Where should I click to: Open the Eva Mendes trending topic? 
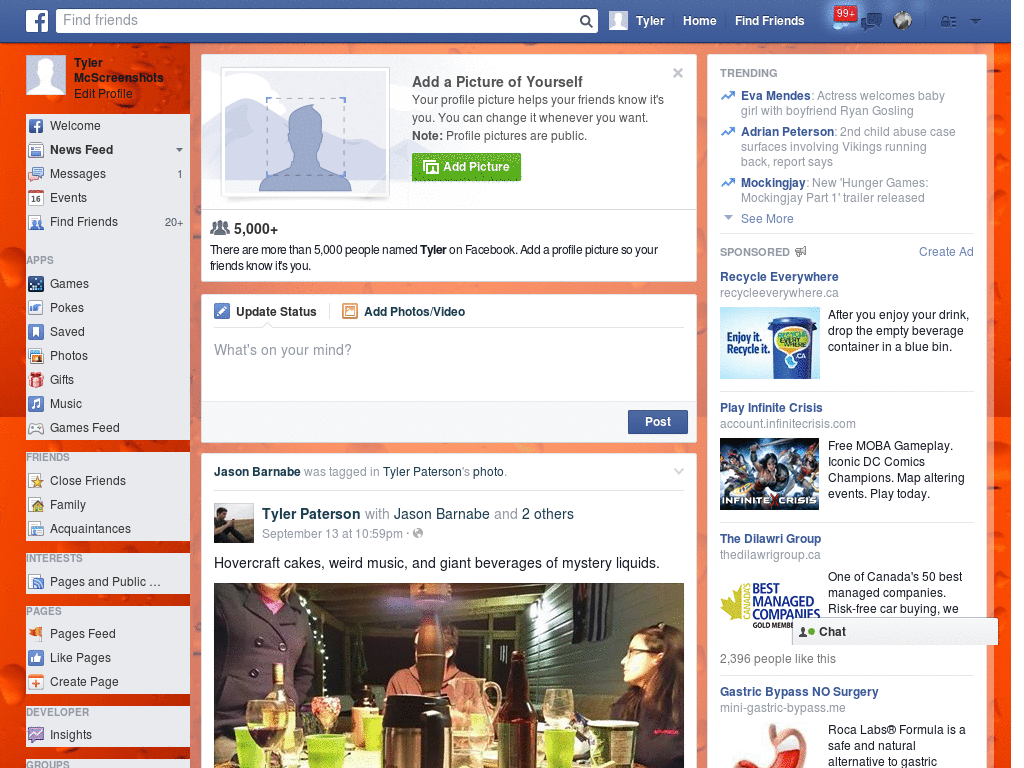click(x=775, y=96)
